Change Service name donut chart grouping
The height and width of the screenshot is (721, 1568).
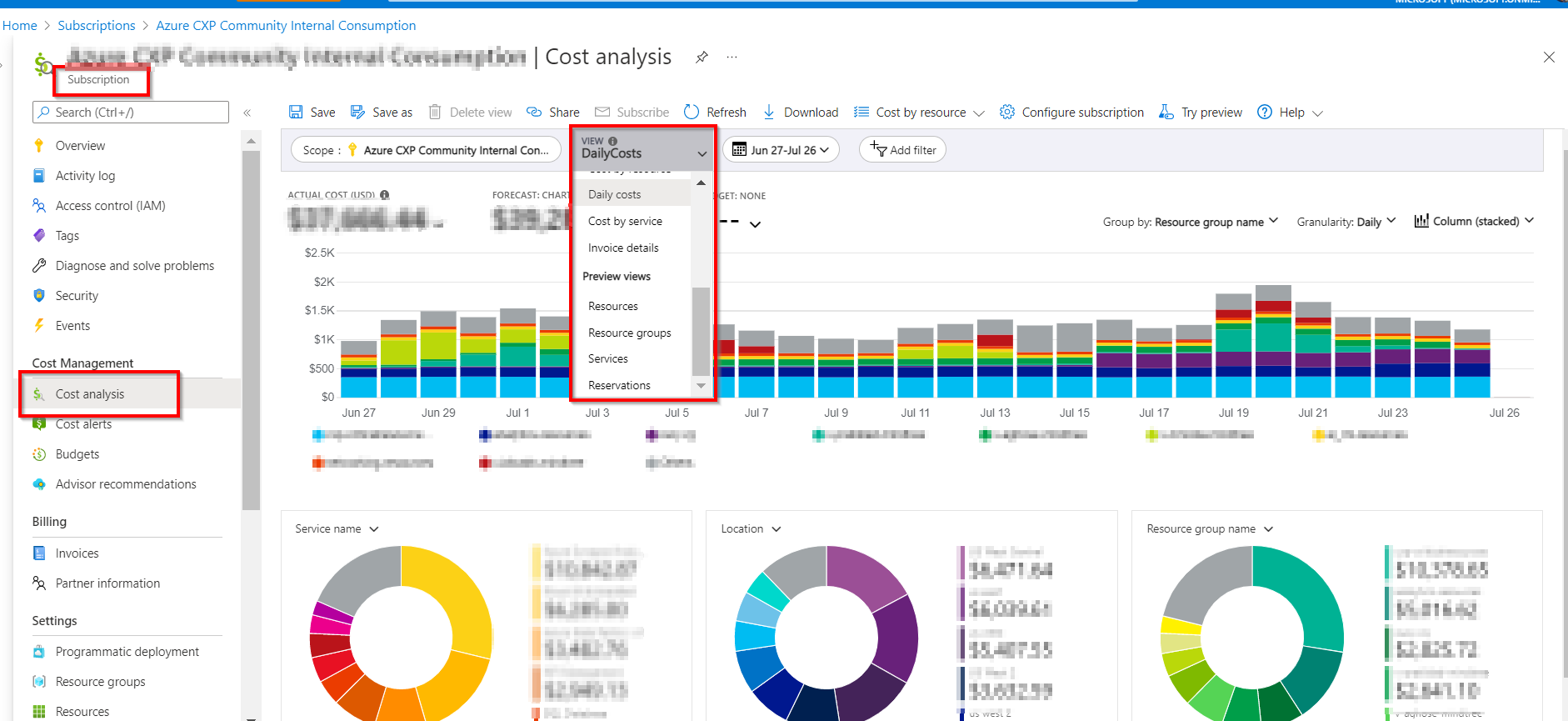click(337, 529)
